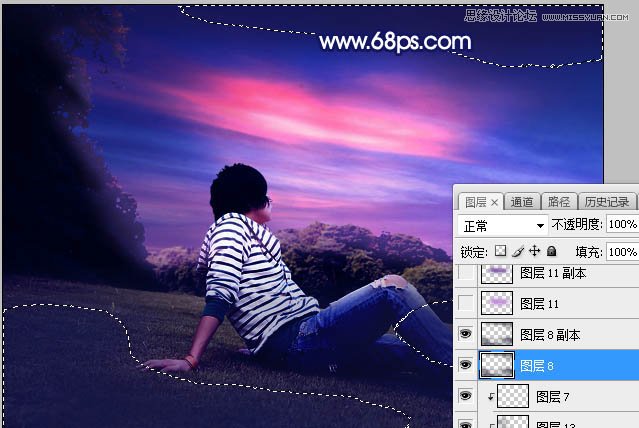Show the hidden 图层 11 layer
The image size is (639, 428).
(466, 303)
